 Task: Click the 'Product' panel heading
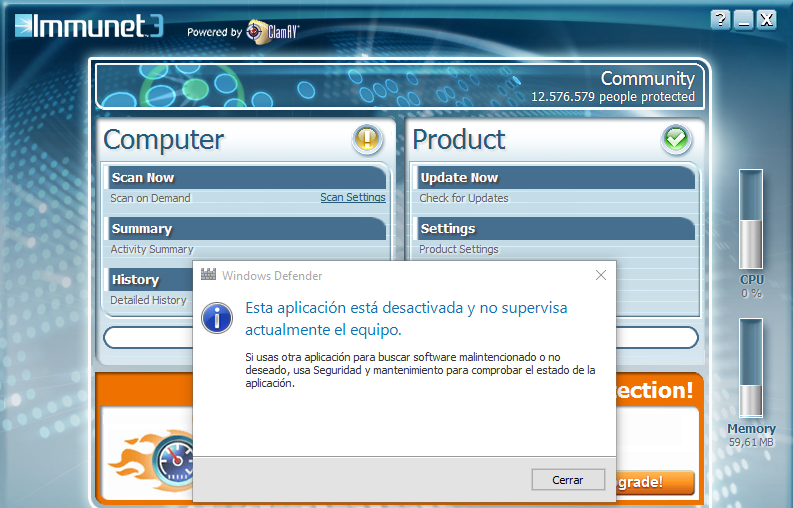coord(459,139)
